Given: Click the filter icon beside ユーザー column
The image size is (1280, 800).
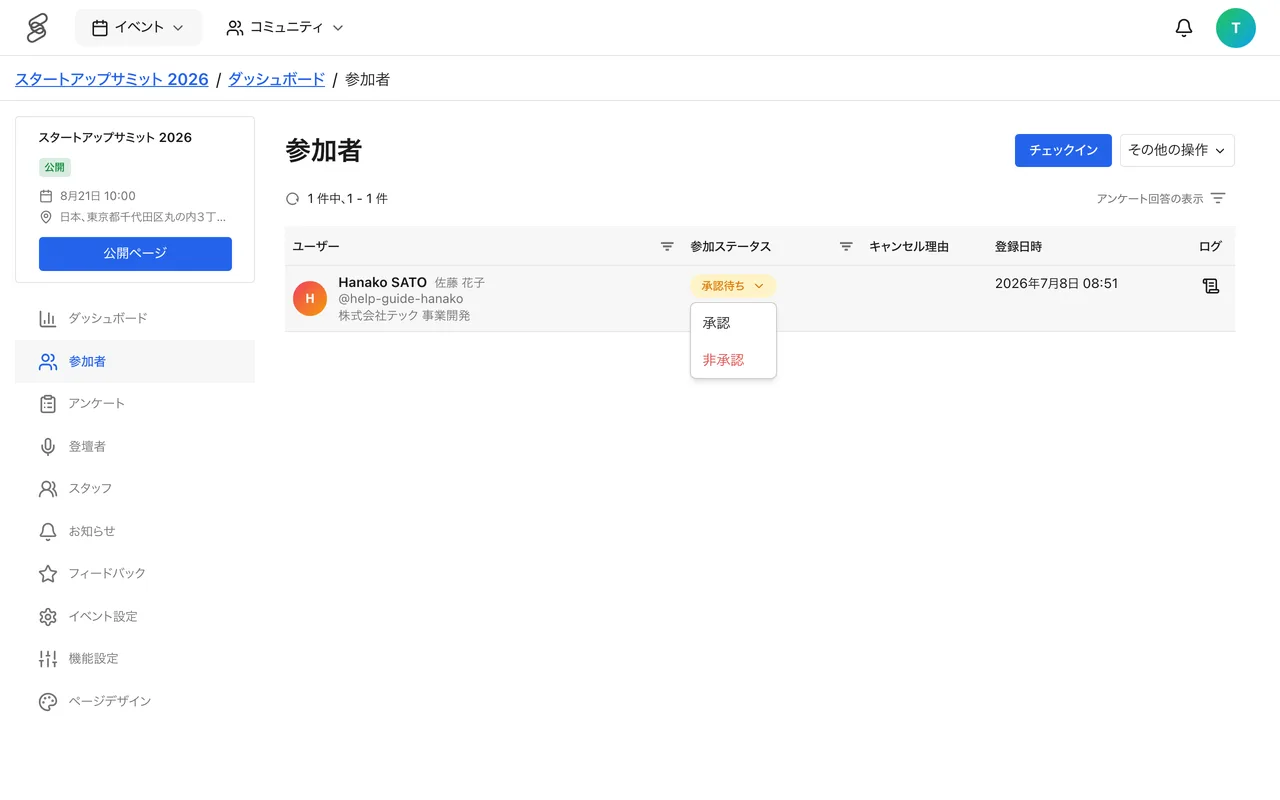Looking at the screenshot, I should point(667,246).
